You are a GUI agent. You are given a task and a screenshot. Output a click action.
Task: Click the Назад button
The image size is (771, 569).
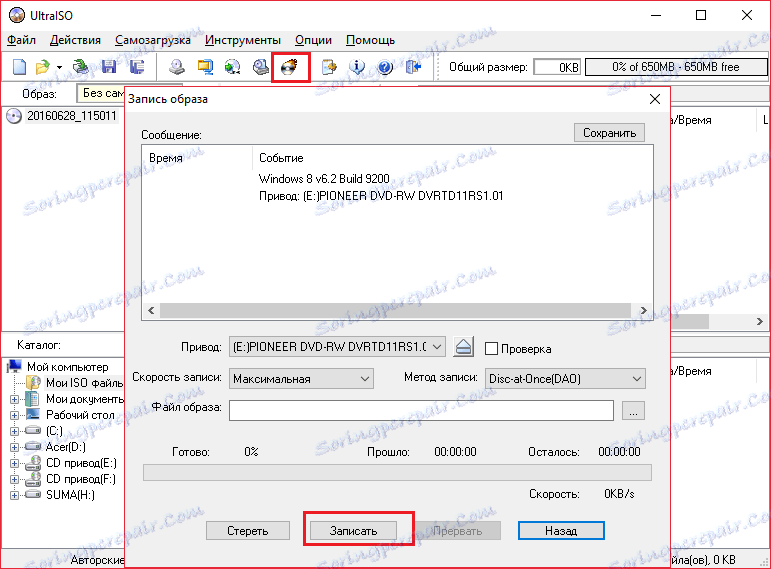point(561,531)
